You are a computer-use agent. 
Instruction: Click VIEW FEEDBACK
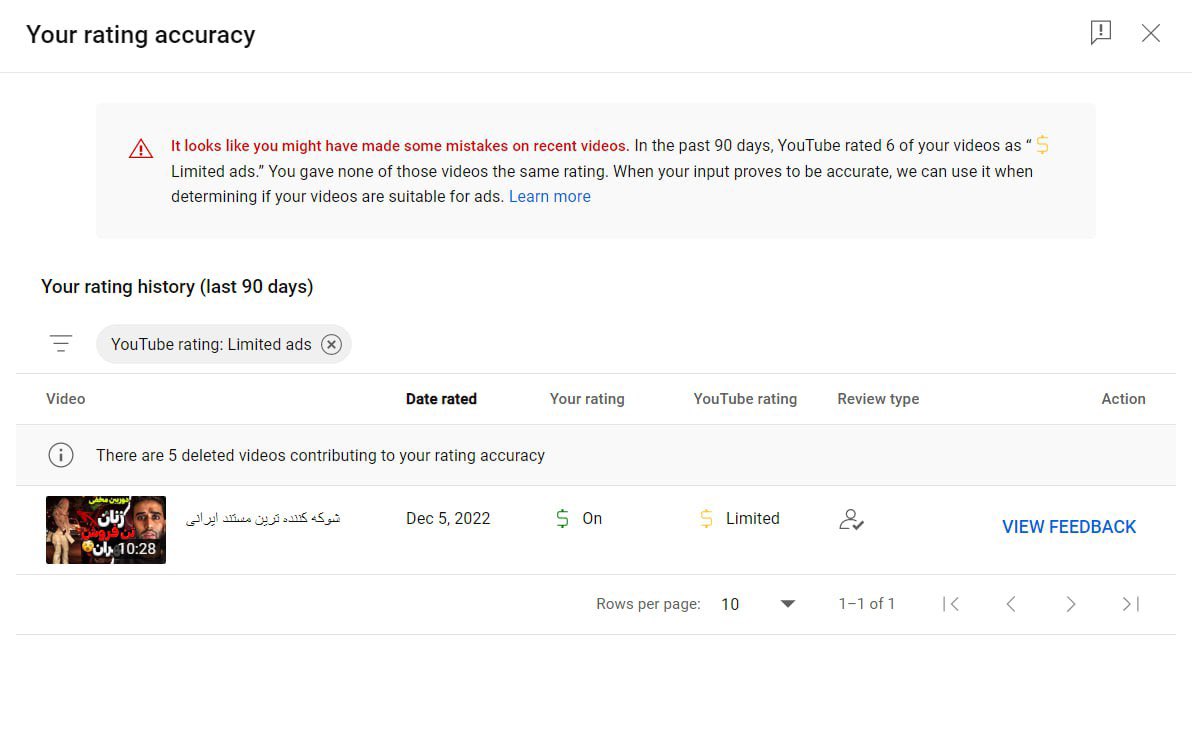click(1068, 527)
